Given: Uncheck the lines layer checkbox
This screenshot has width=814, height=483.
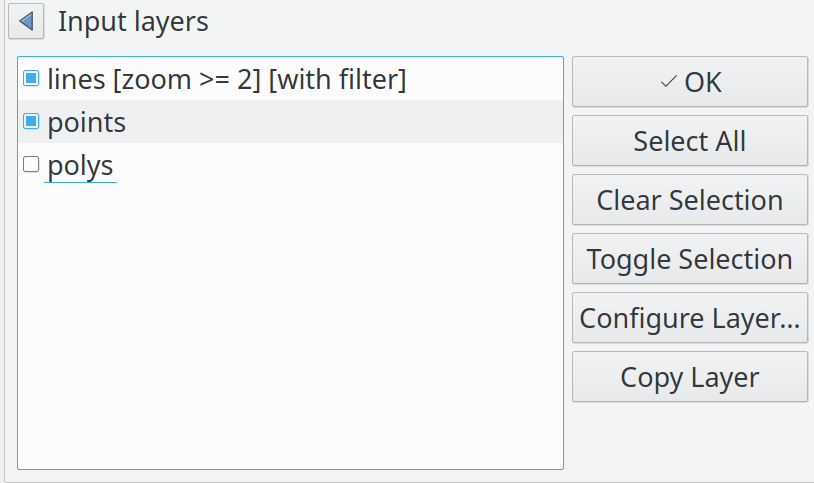Looking at the screenshot, I should [31, 79].
